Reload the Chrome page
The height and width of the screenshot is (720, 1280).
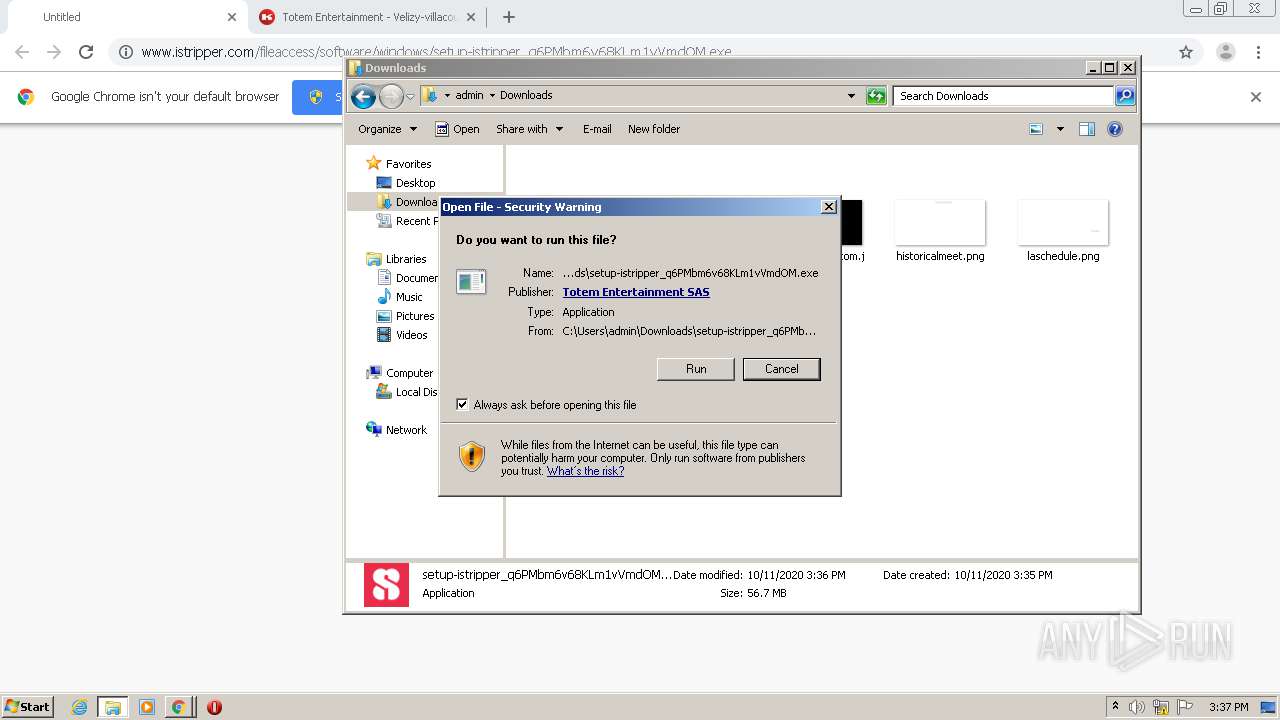coord(86,52)
